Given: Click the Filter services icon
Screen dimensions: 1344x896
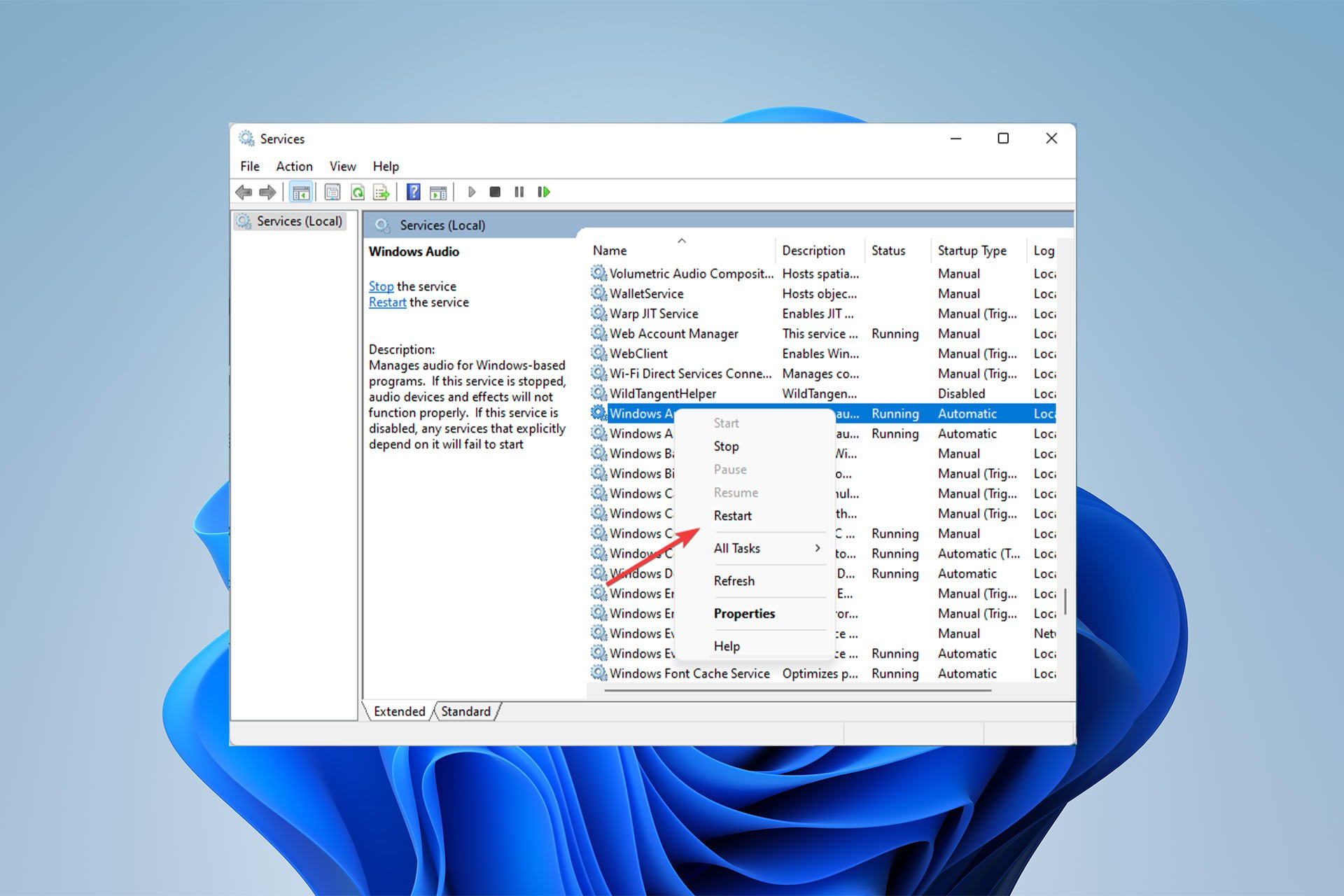Looking at the screenshot, I should 384,191.
